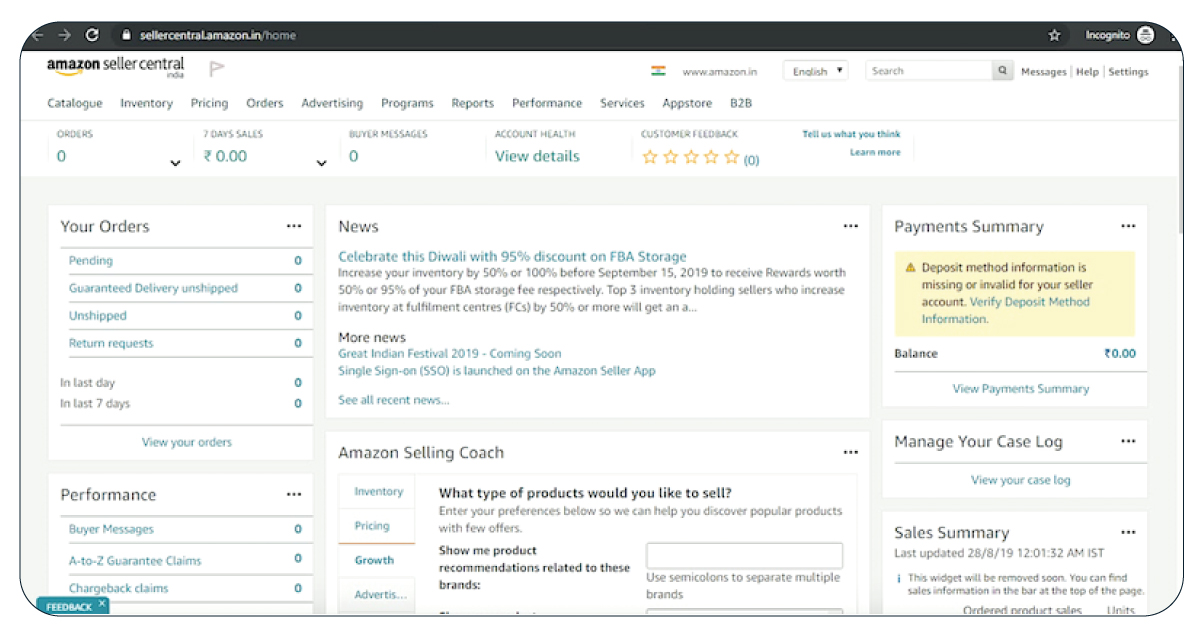Image resolution: width=1203 pixels, height=637 pixels.
Task: Select the Growth tab in Selling Coach
Action: point(374,560)
